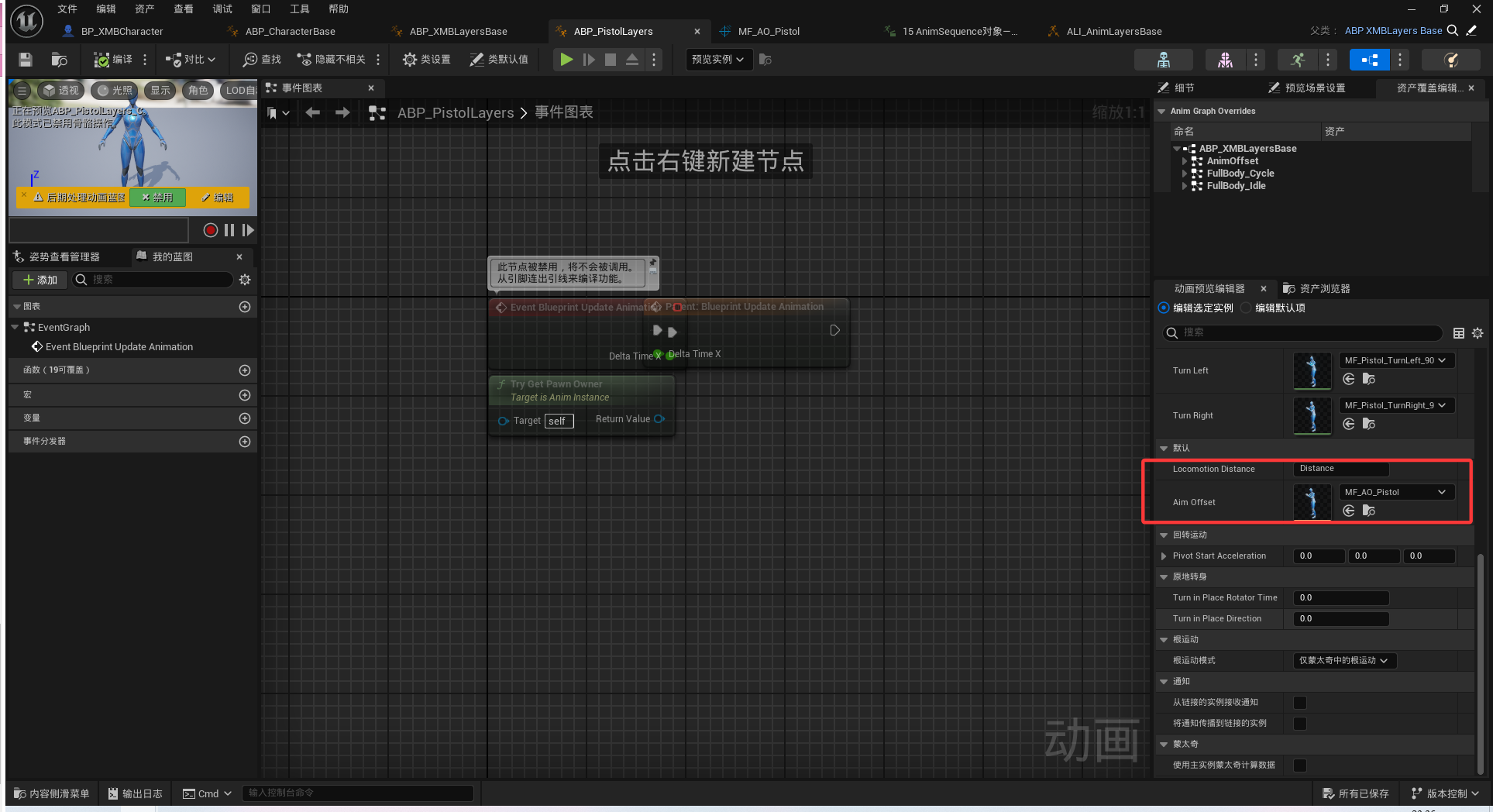This screenshot has width=1493, height=812.
Task: Open 类设置 class settings
Action: click(426, 60)
